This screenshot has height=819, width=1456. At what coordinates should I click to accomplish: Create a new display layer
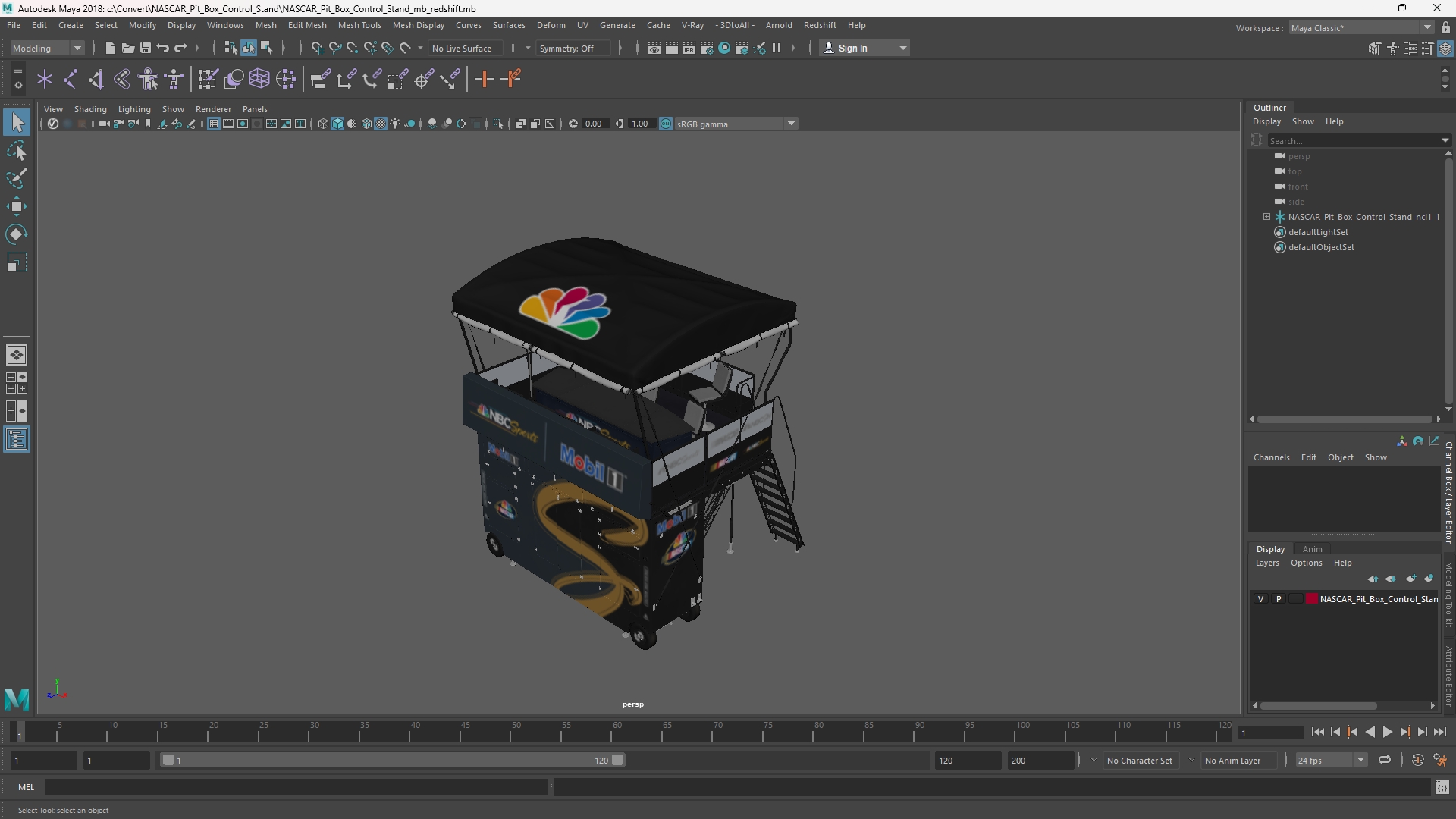point(1410,579)
